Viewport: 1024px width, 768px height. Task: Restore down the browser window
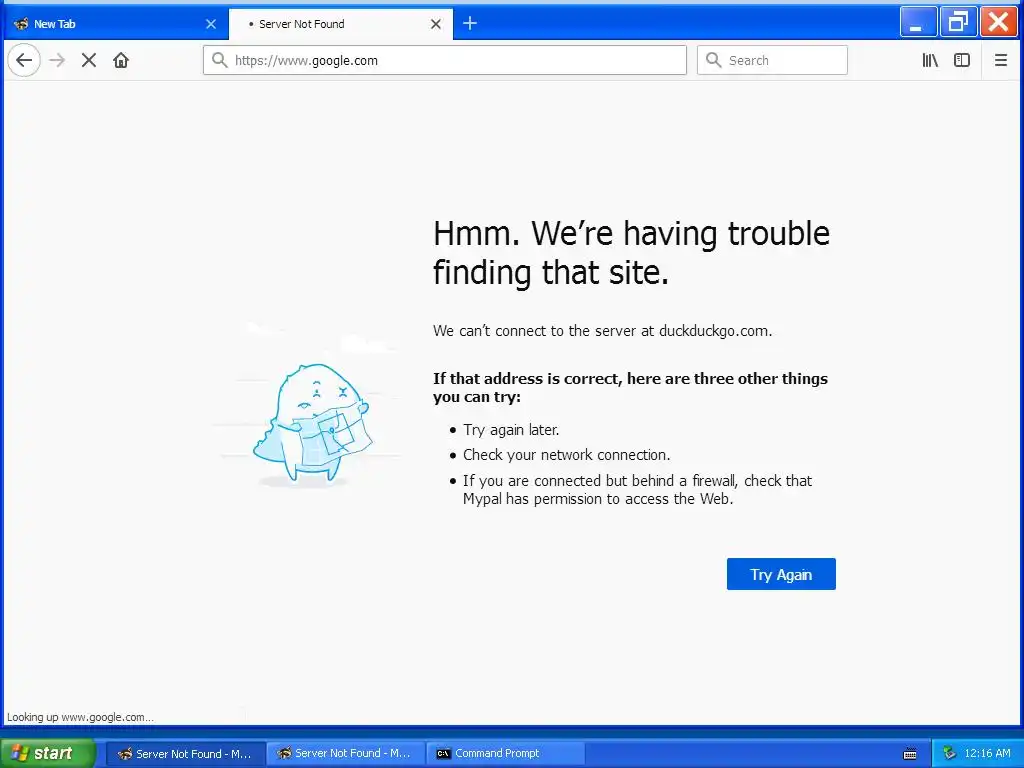[x=958, y=22]
